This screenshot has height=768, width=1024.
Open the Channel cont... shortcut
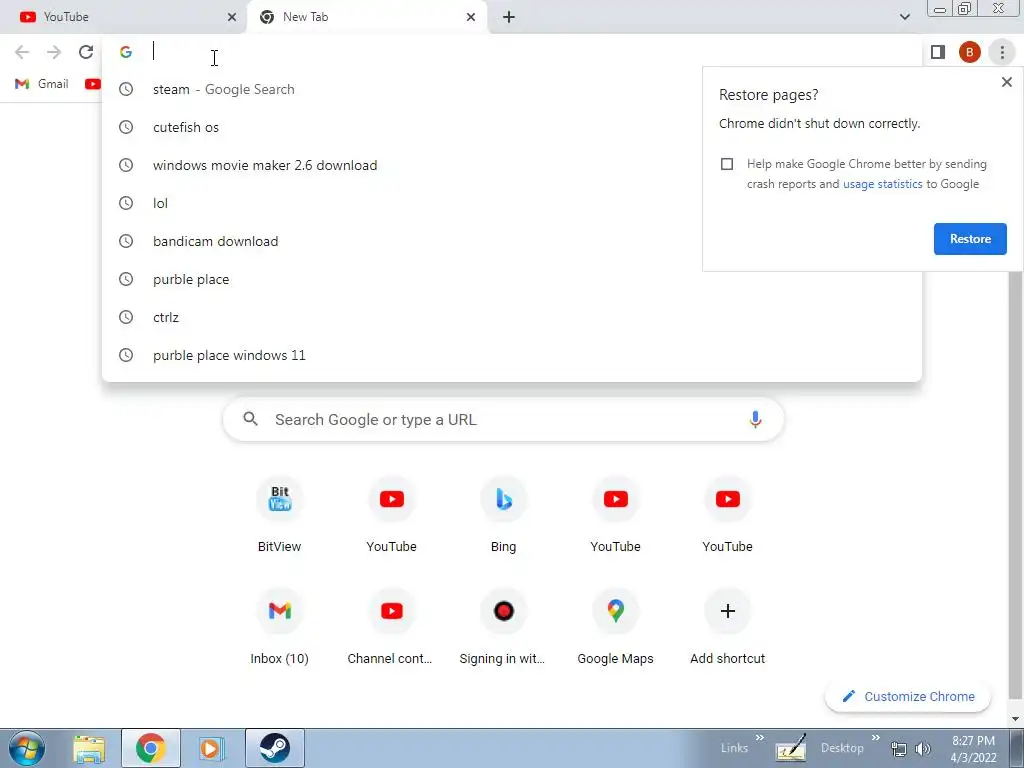[392, 628]
